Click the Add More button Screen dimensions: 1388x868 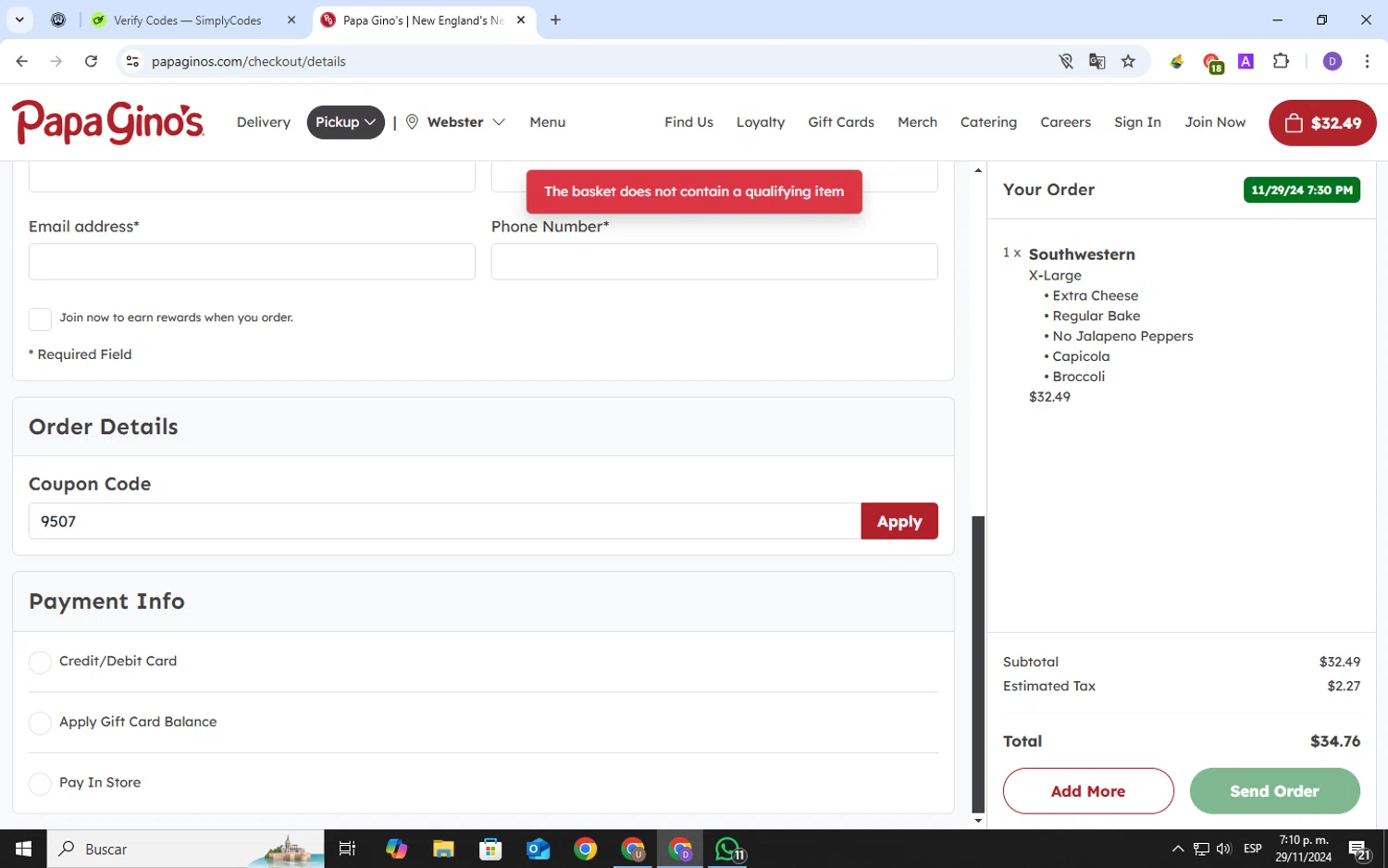point(1088,791)
